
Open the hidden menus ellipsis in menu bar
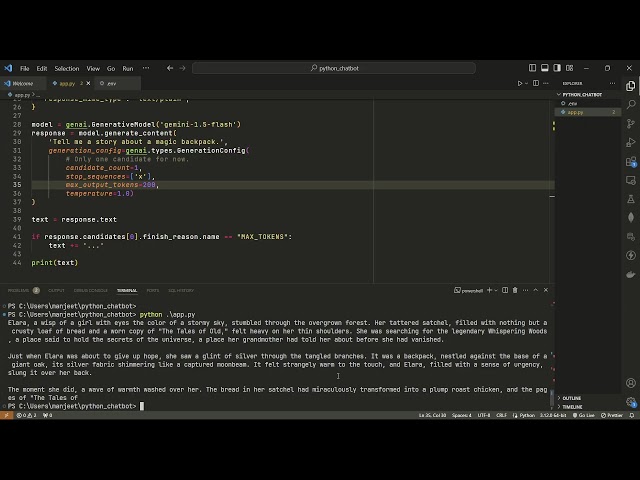point(146,68)
